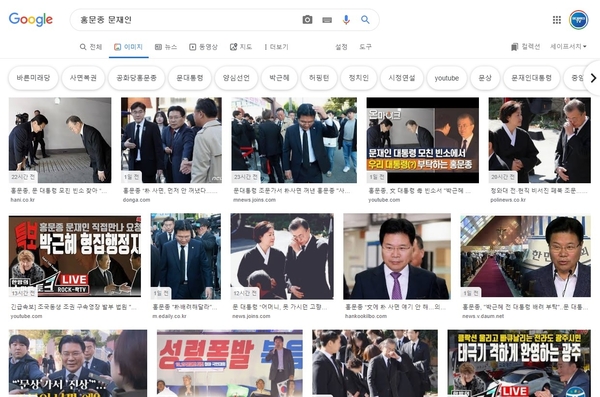The width and height of the screenshot is (600, 397).
Task: Go to the Google logo homepage
Action: click(x=31, y=20)
